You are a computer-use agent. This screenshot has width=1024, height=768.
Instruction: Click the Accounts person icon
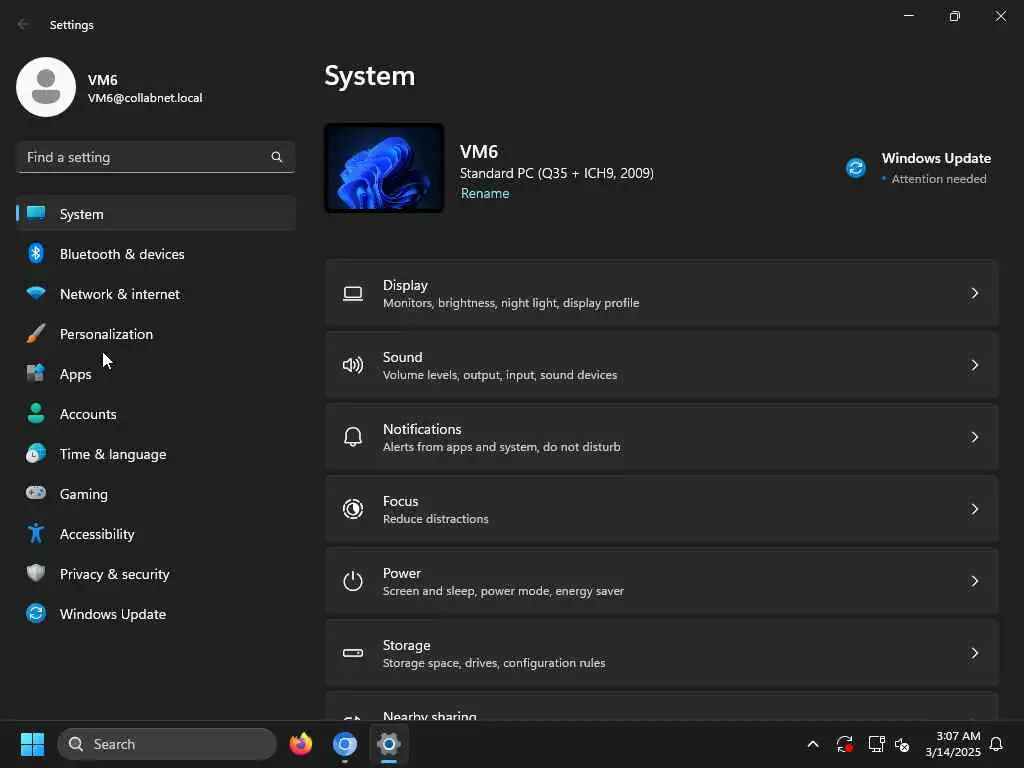[x=36, y=413]
